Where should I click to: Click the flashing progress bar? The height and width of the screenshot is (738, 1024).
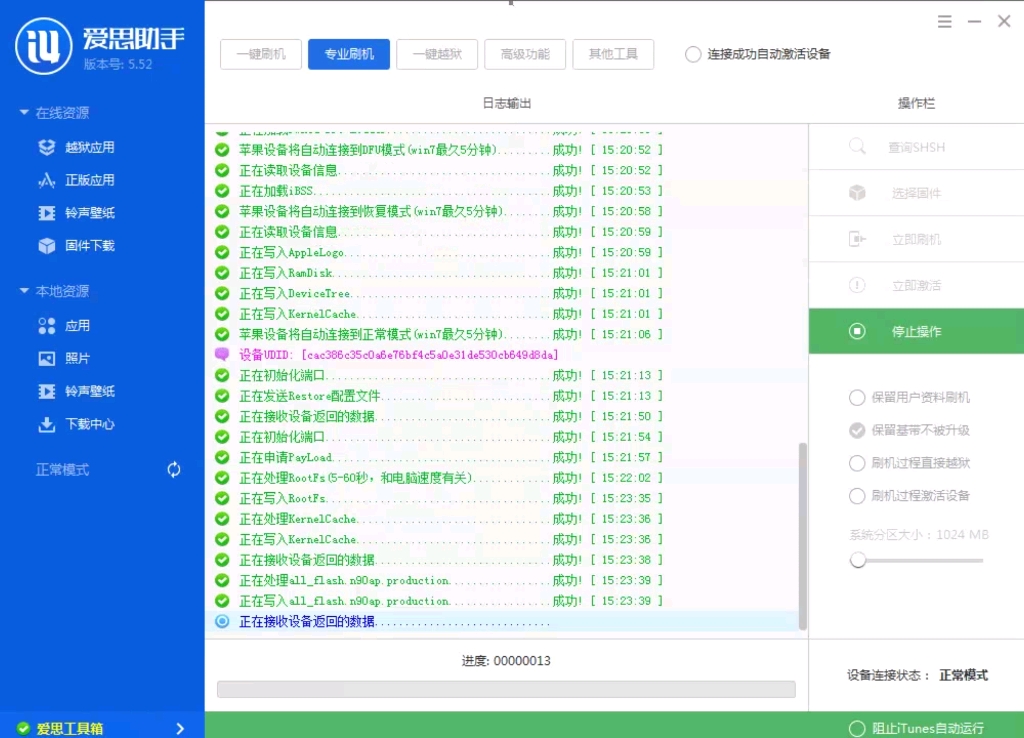(x=506, y=689)
